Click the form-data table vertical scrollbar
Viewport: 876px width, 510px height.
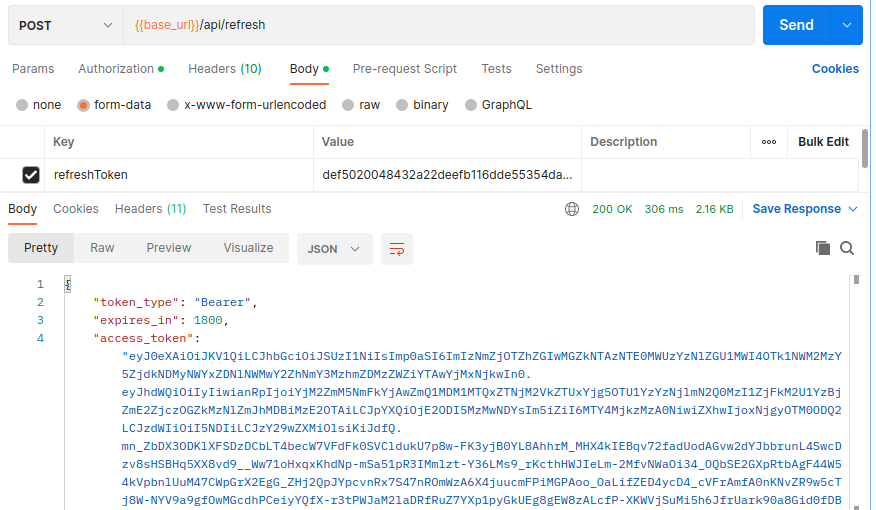(x=865, y=148)
